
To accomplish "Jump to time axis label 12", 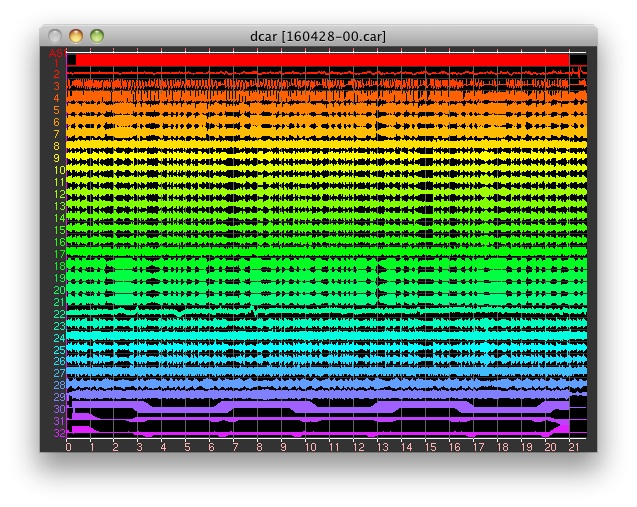I will point(358,447).
